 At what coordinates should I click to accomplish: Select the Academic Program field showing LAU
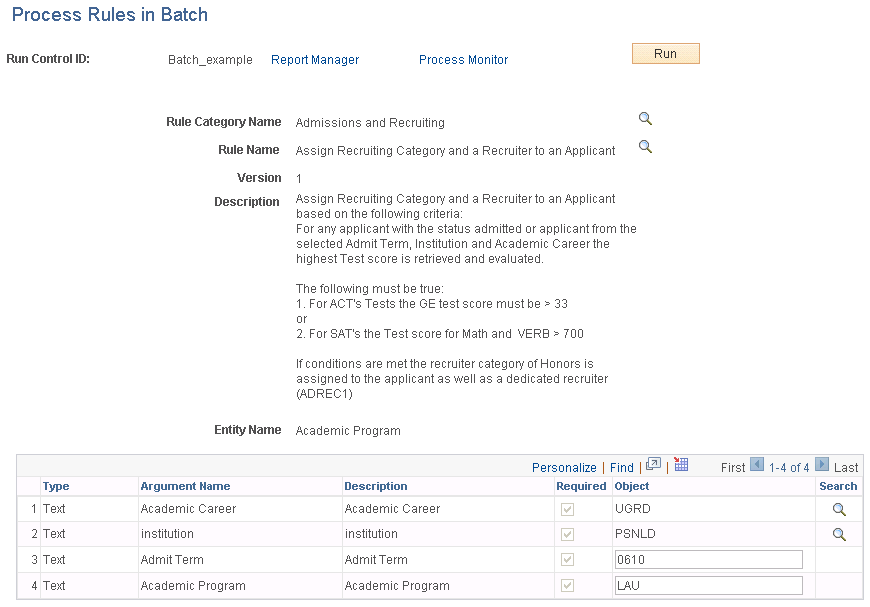(708, 584)
